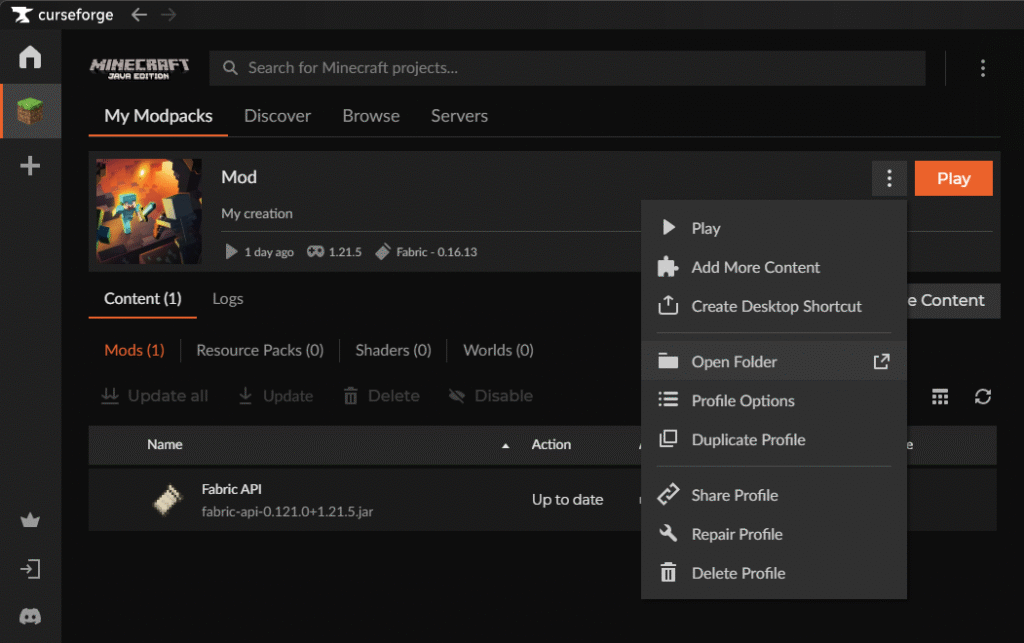Click the Delete button in the toolbar
1024x643 pixels.
382,396
